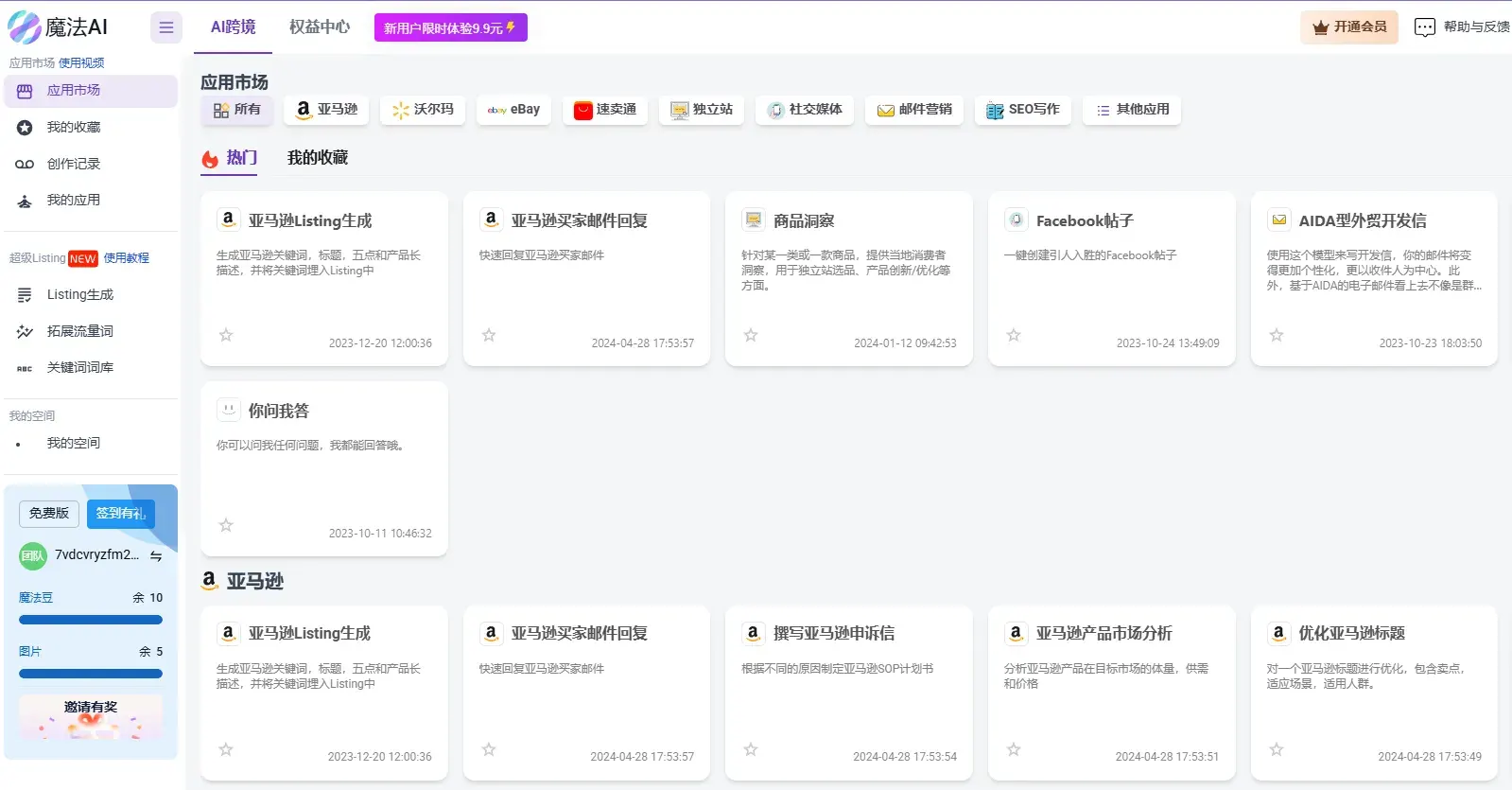Click the 魔法AI logo
This screenshot has width=1512, height=790.
coord(59,27)
